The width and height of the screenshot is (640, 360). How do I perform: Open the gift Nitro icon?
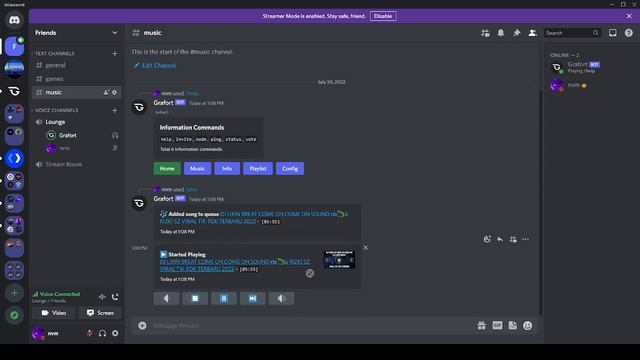[482, 326]
